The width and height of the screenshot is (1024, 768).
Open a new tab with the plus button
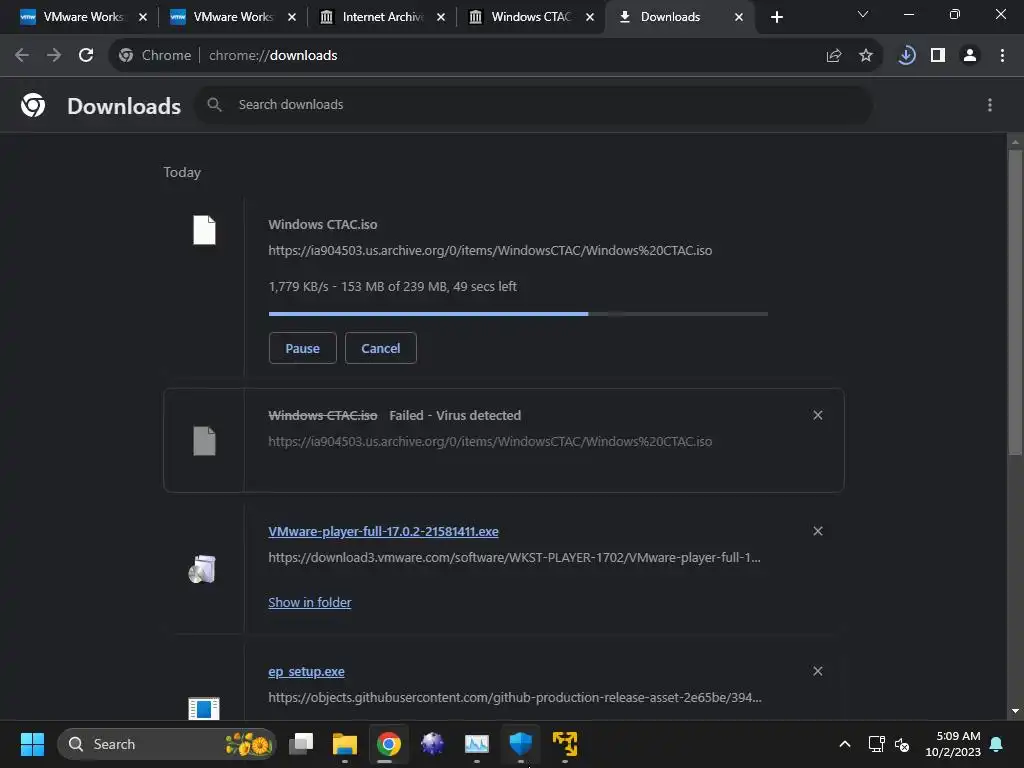coord(776,17)
